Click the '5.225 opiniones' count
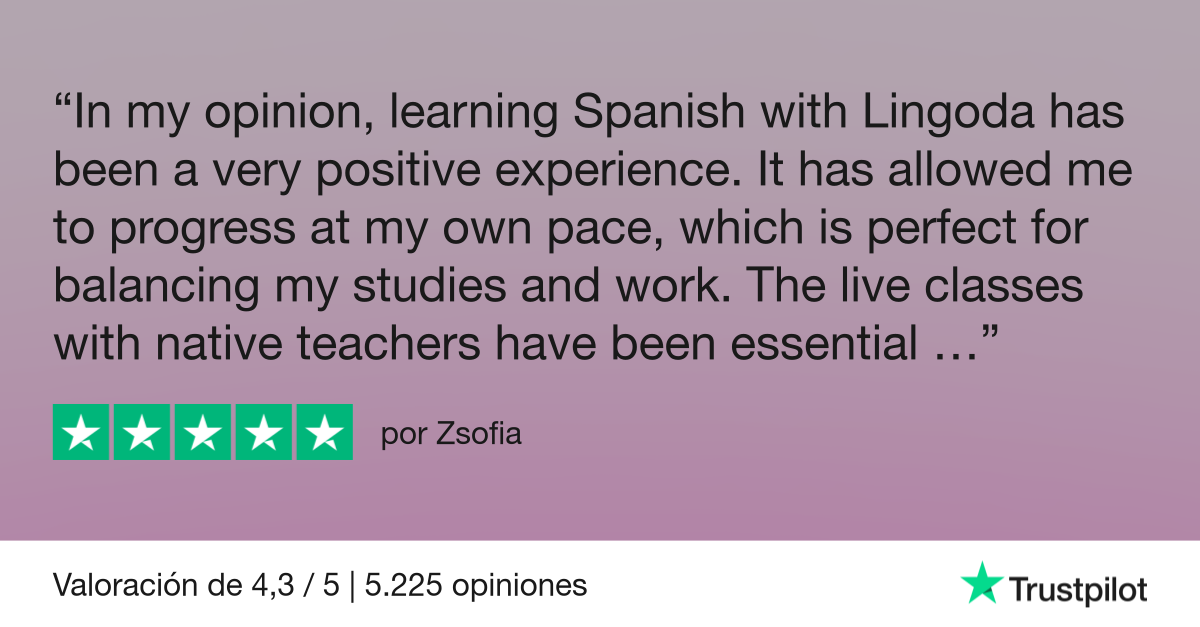Image resolution: width=1200 pixels, height=627 pixels. (x=476, y=585)
